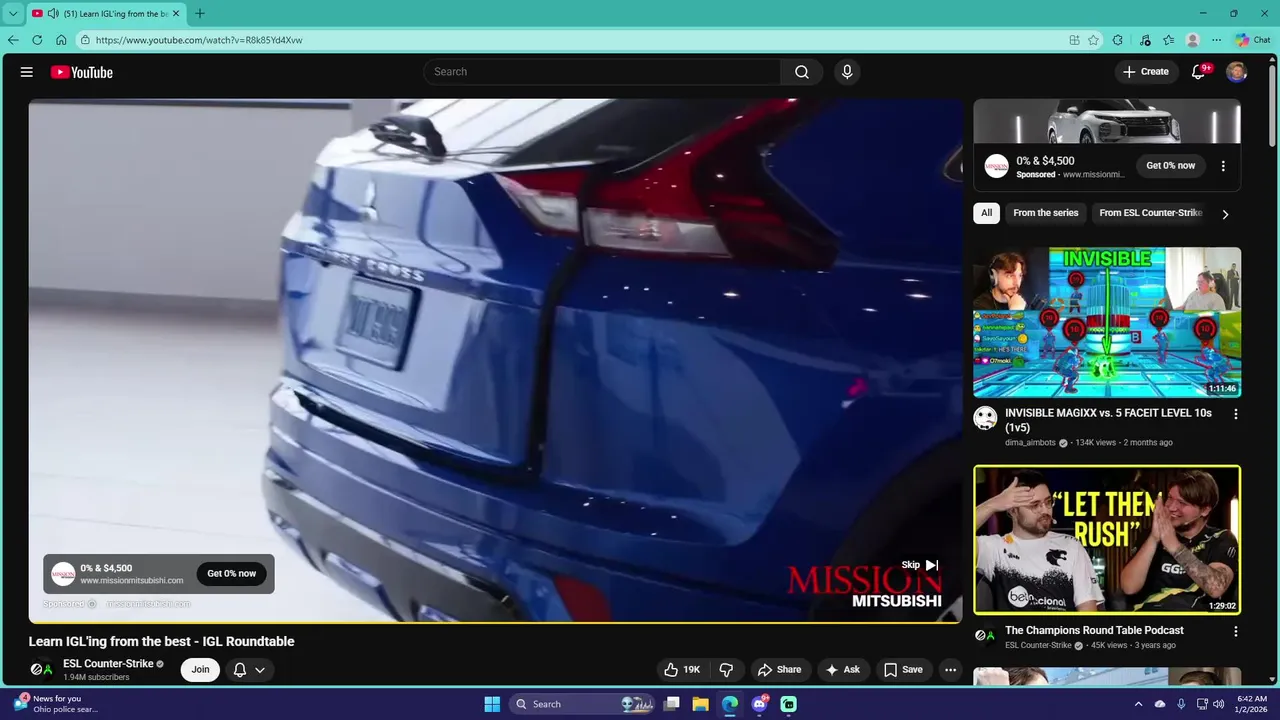Open File Explorer from taskbar
The width and height of the screenshot is (1280, 720).
[x=701, y=704]
